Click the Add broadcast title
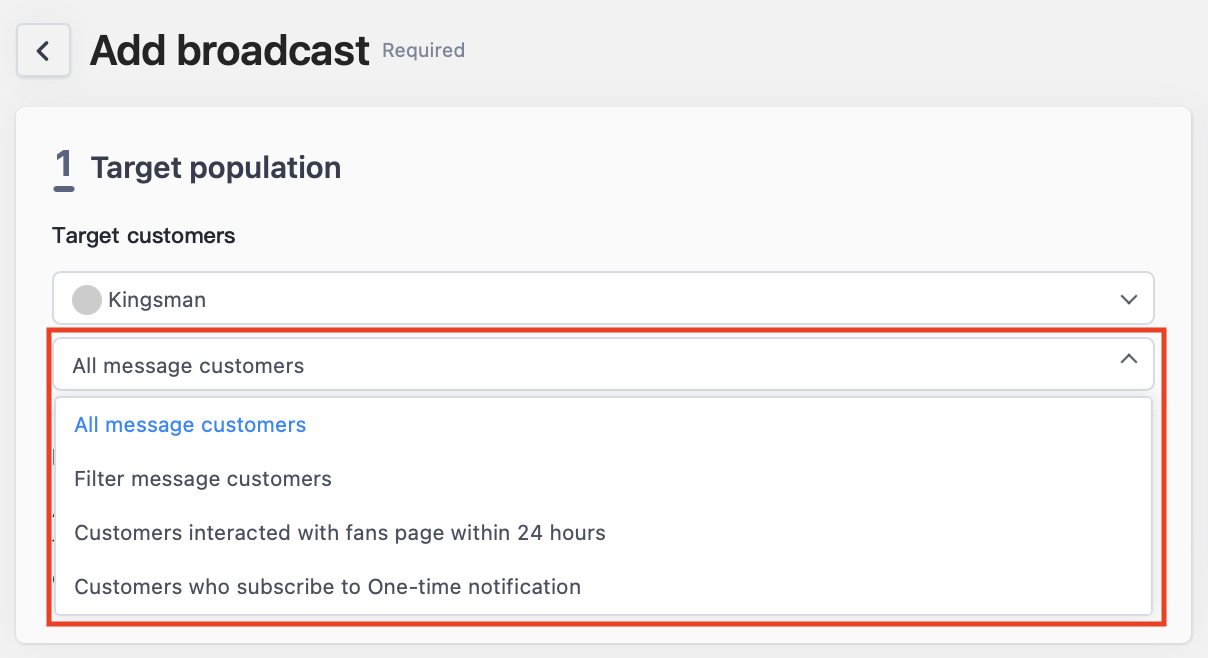Screen dimensions: 1208x658 pos(230,51)
